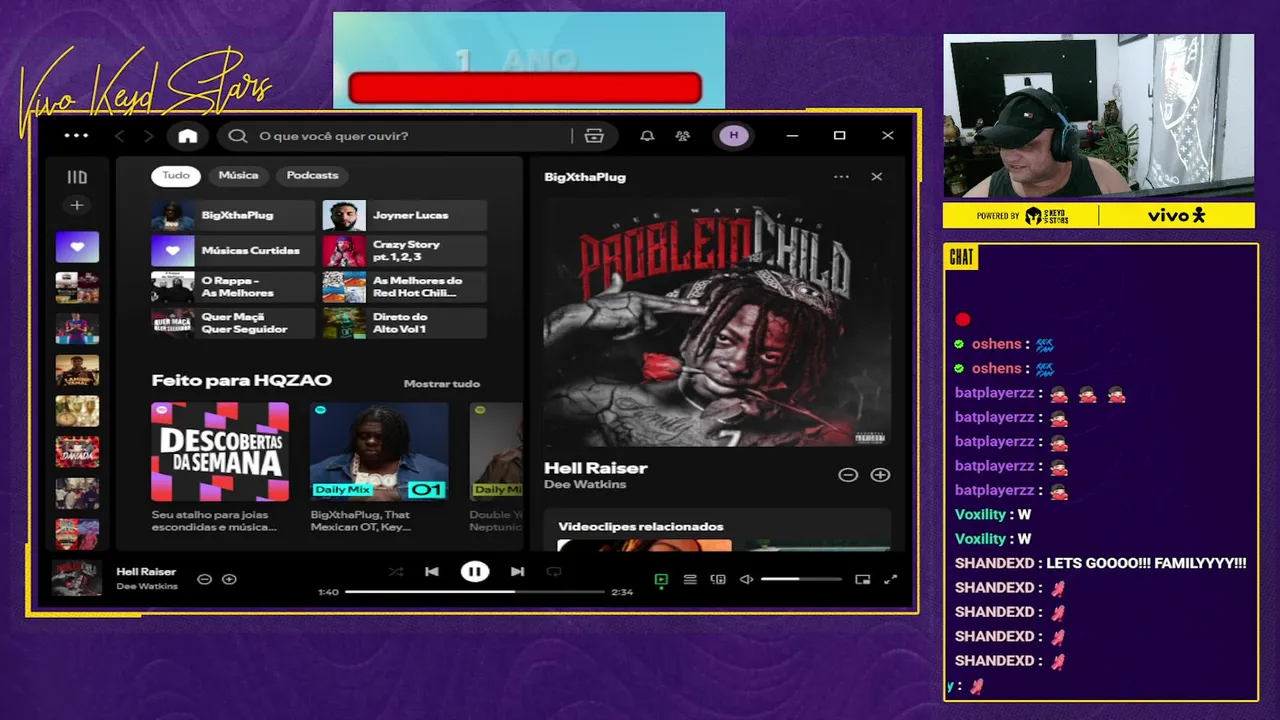1280x720 pixels.
Task: Click the Mostrar tudo link
Action: coord(441,384)
